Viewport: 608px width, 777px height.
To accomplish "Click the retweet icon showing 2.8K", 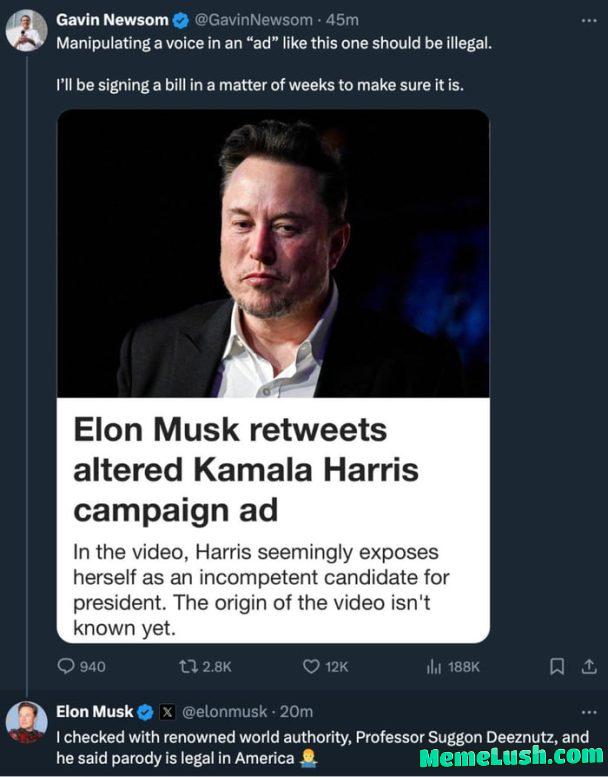I will coord(185,666).
